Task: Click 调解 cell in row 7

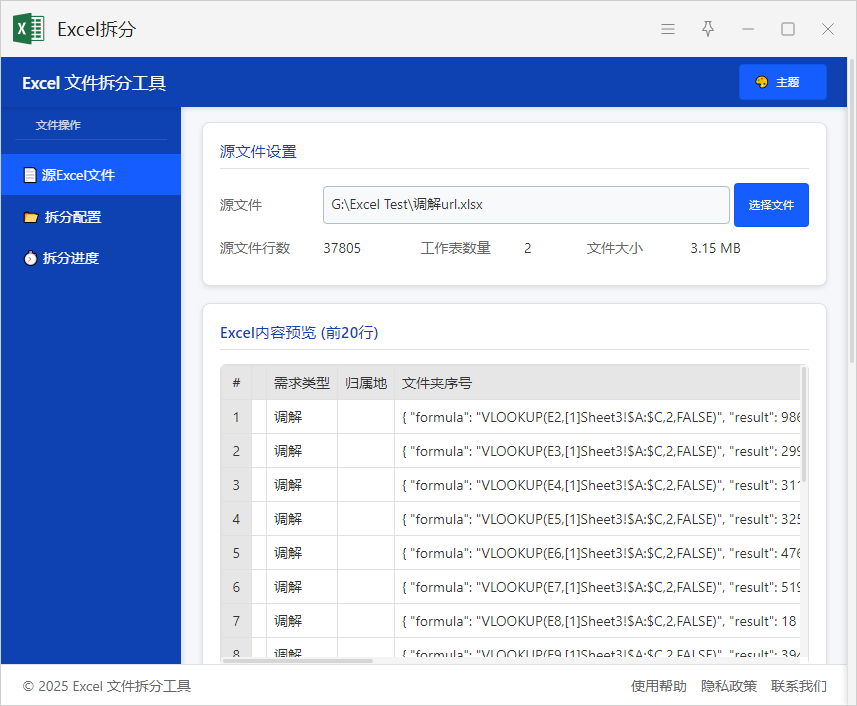Action: pos(302,621)
